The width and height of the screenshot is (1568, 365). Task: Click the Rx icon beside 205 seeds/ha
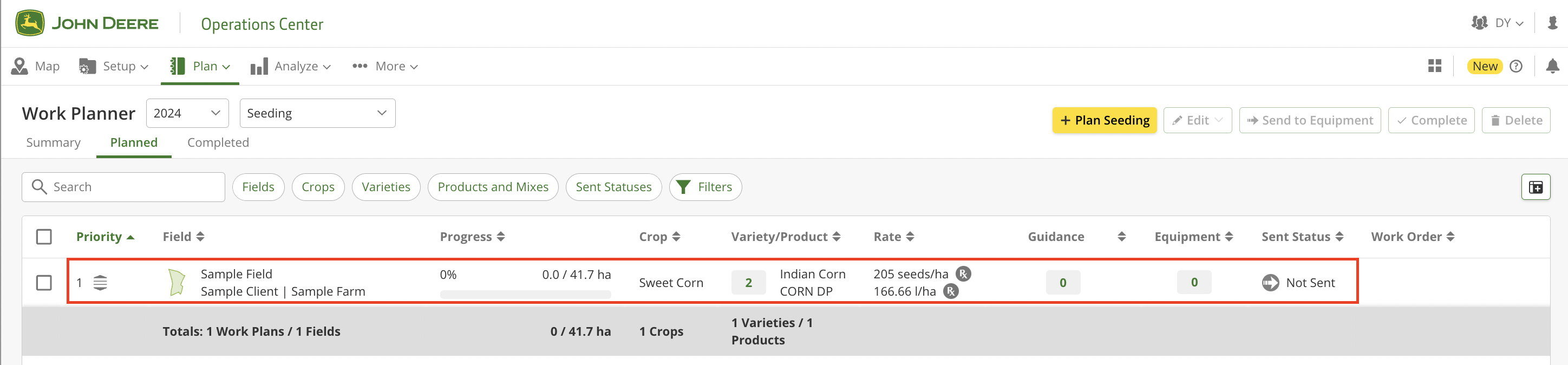pyautogui.click(x=963, y=274)
